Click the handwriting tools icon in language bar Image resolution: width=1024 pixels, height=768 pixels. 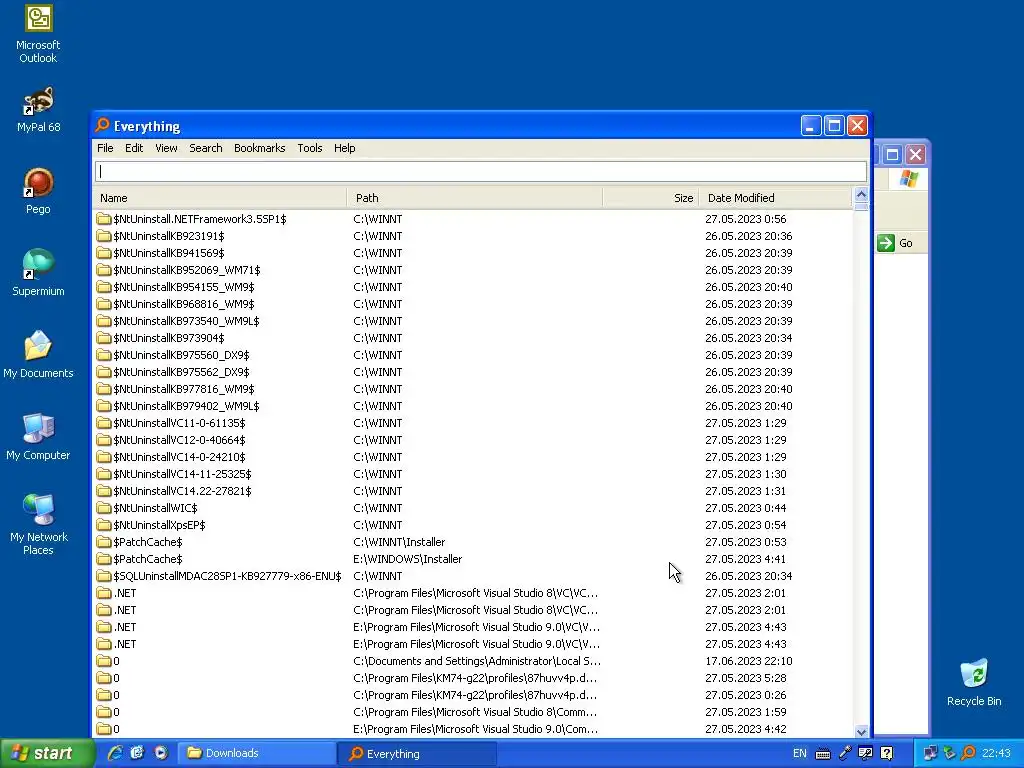[865, 753]
